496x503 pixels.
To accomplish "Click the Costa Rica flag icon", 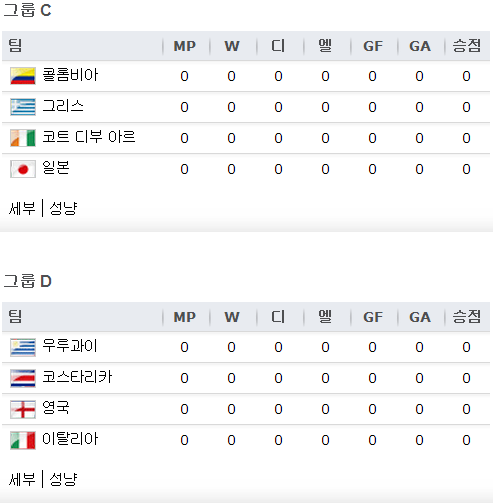I will pyautogui.click(x=23, y=378).
